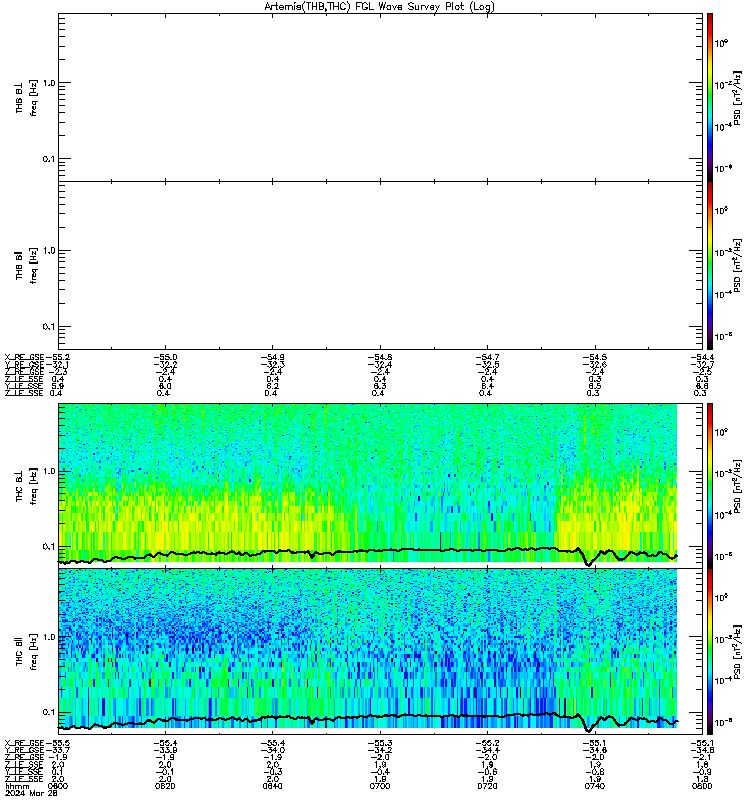Screen dimensions: 750x800
Task: Click the 'THB B∥ freq [Hz]' axis label
Action: (x=26, y=265)
